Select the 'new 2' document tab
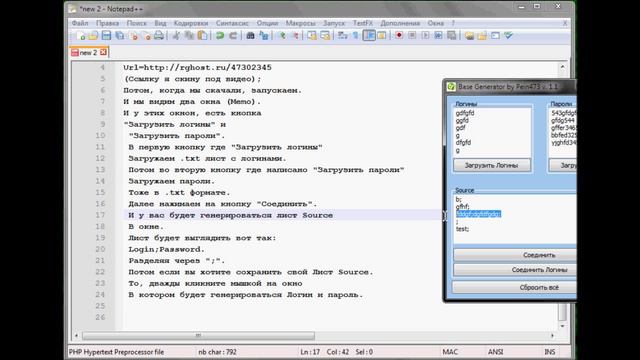 [89, 53]
